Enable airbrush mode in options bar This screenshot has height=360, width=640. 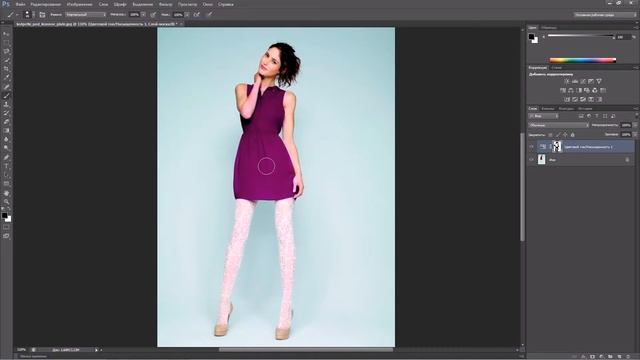pos(197,15)
